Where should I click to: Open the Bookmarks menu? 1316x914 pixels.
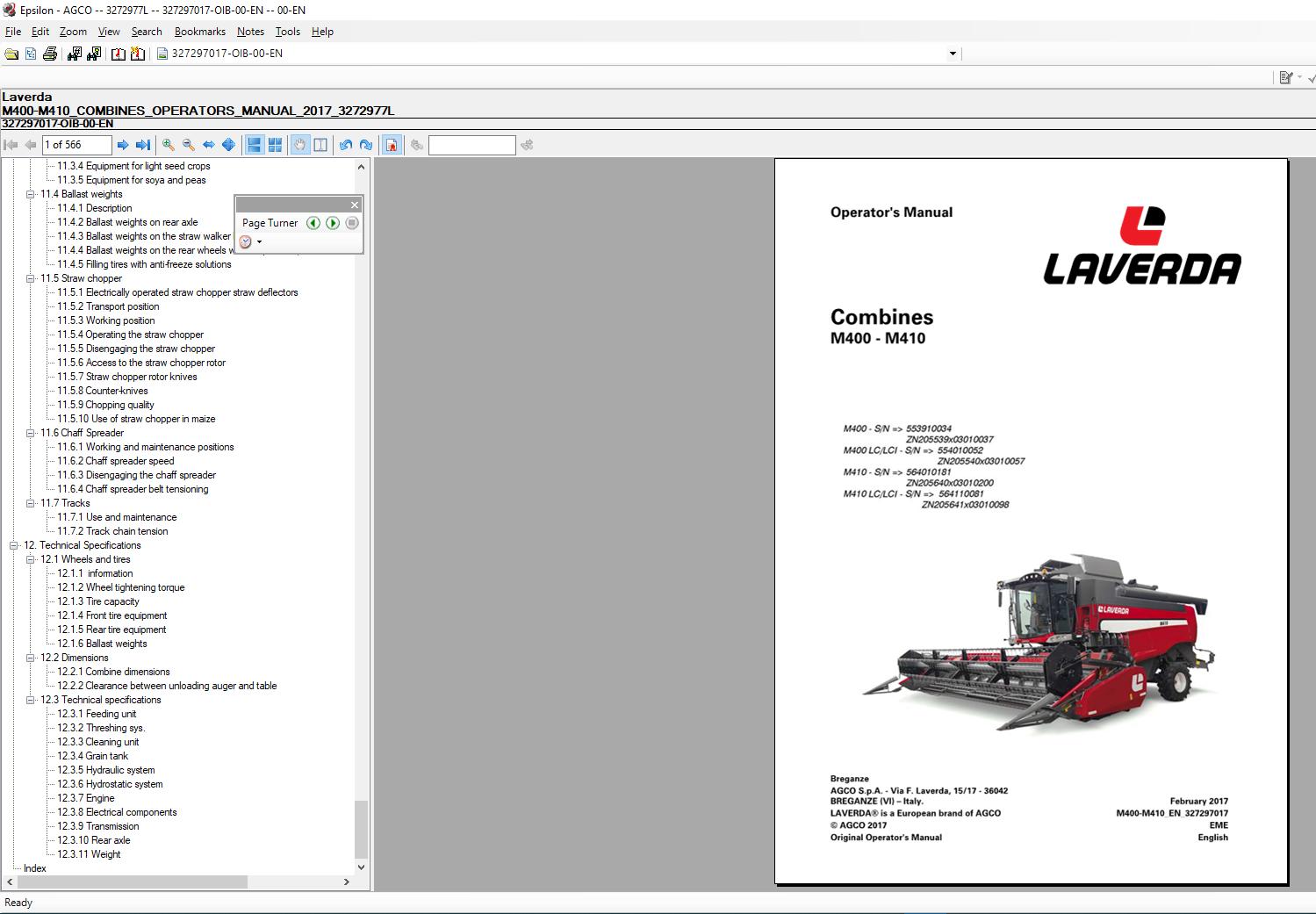click(x=200, y=32)
